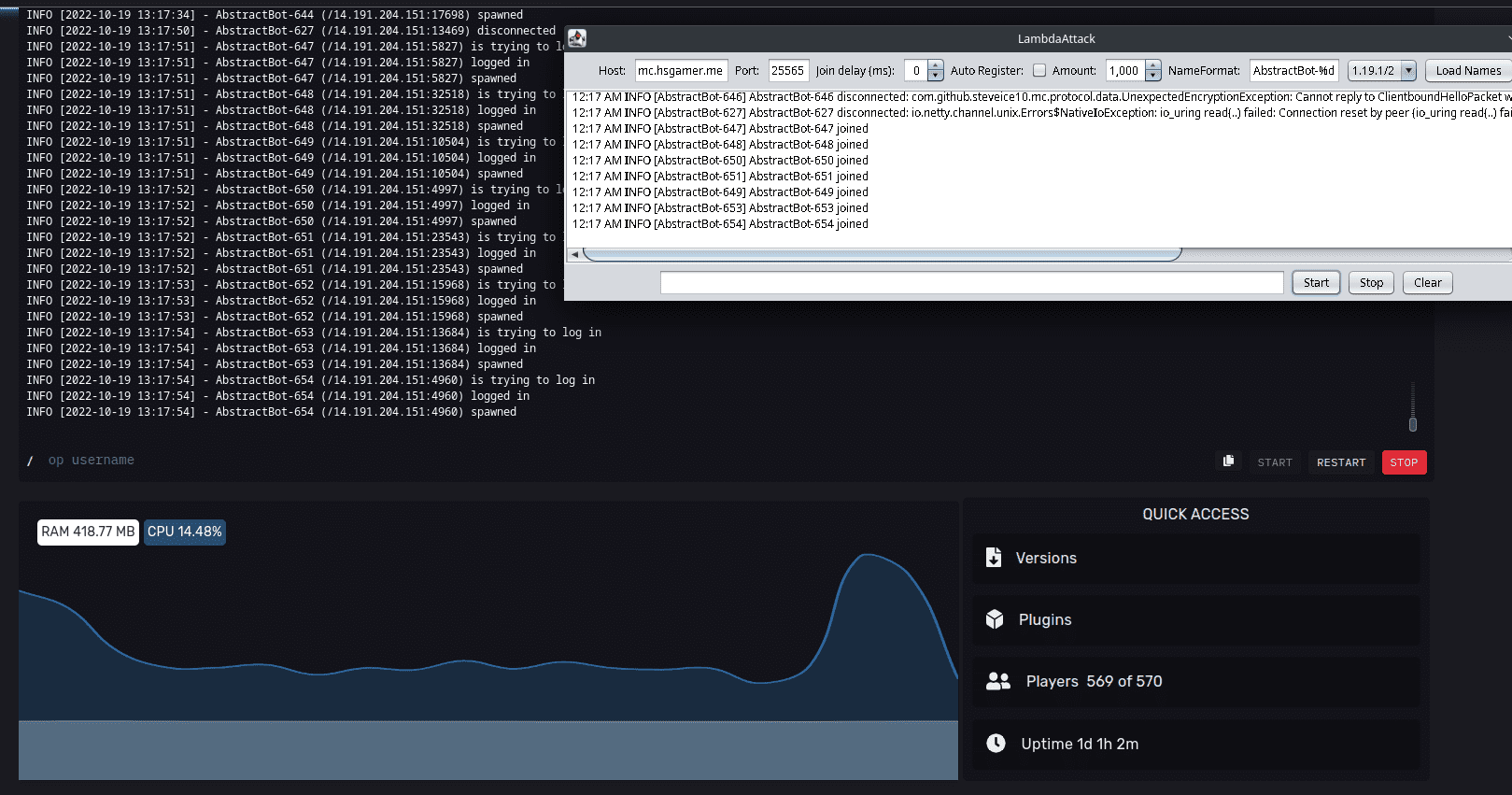Enable the Auto Register checkbox
The image size is (1512, 795).
[x=1039, y=71]
